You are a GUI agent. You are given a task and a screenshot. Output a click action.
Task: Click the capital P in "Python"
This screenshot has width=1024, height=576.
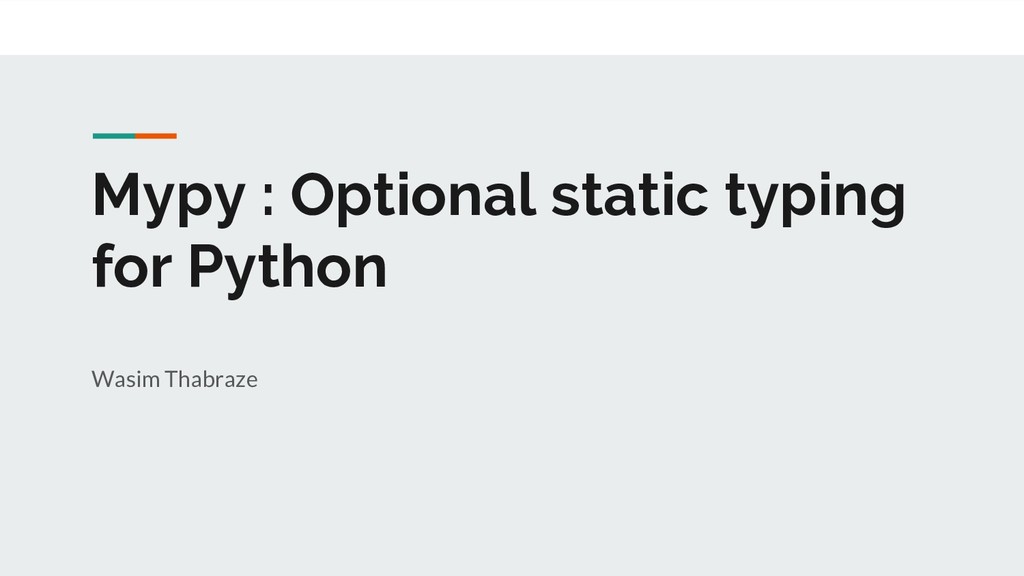pos(206,264)
